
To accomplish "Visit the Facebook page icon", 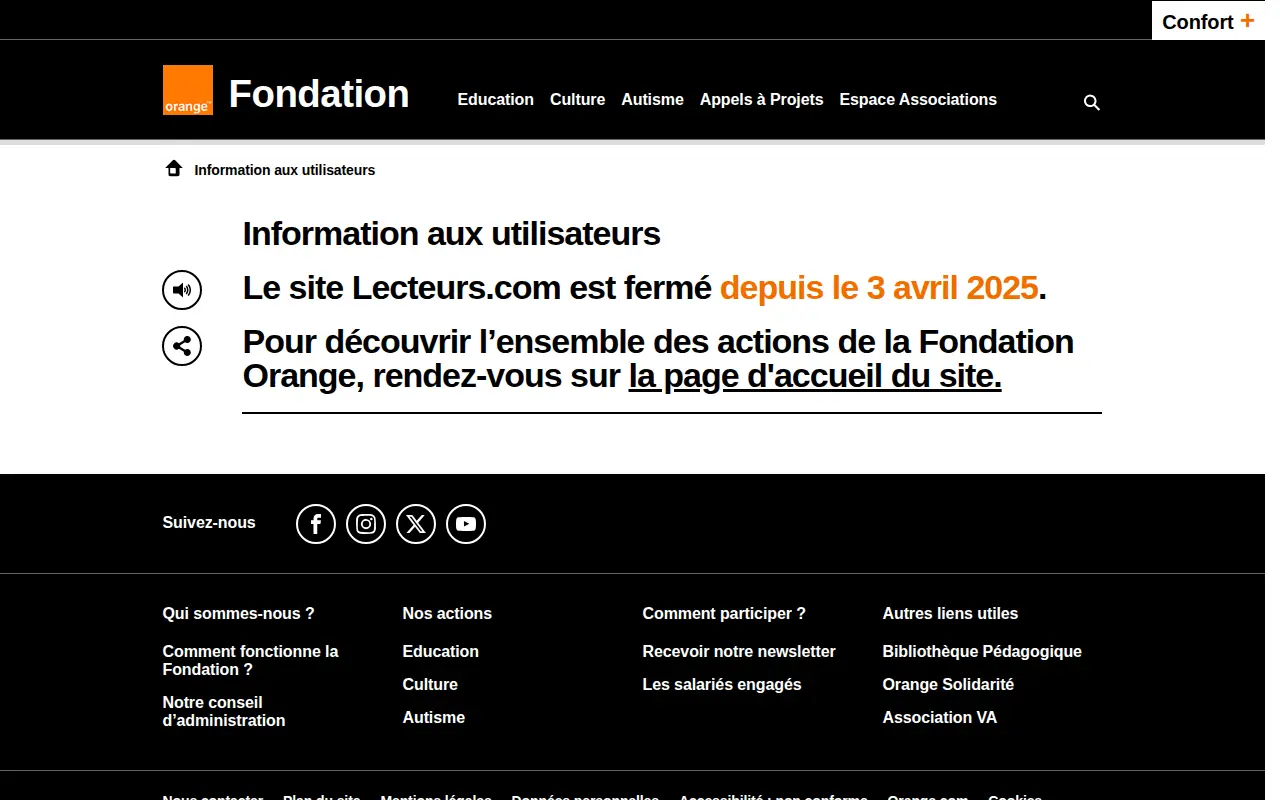I will pos(316,524).
